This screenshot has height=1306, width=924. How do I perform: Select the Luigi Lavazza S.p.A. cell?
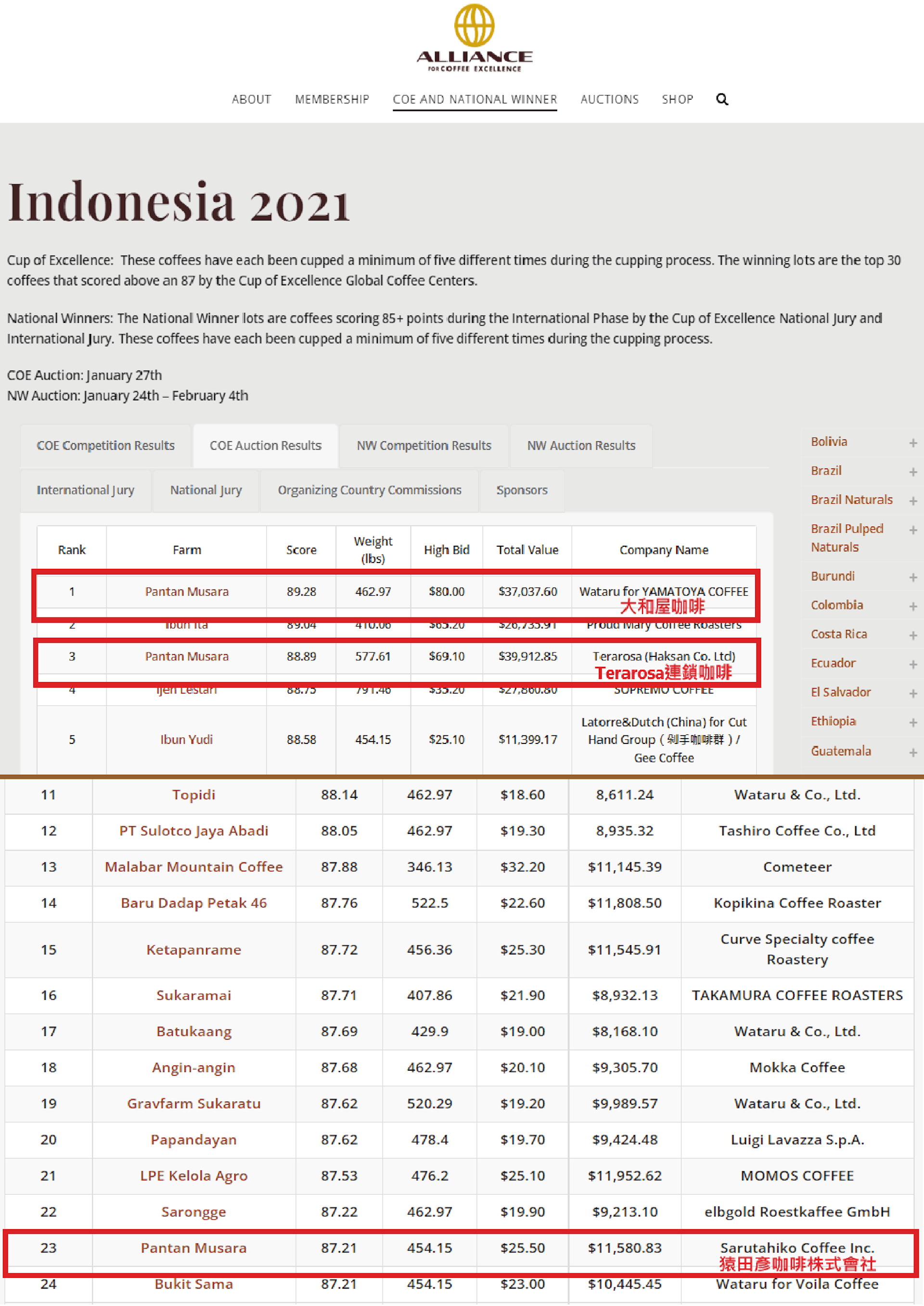click(798, 1140)
